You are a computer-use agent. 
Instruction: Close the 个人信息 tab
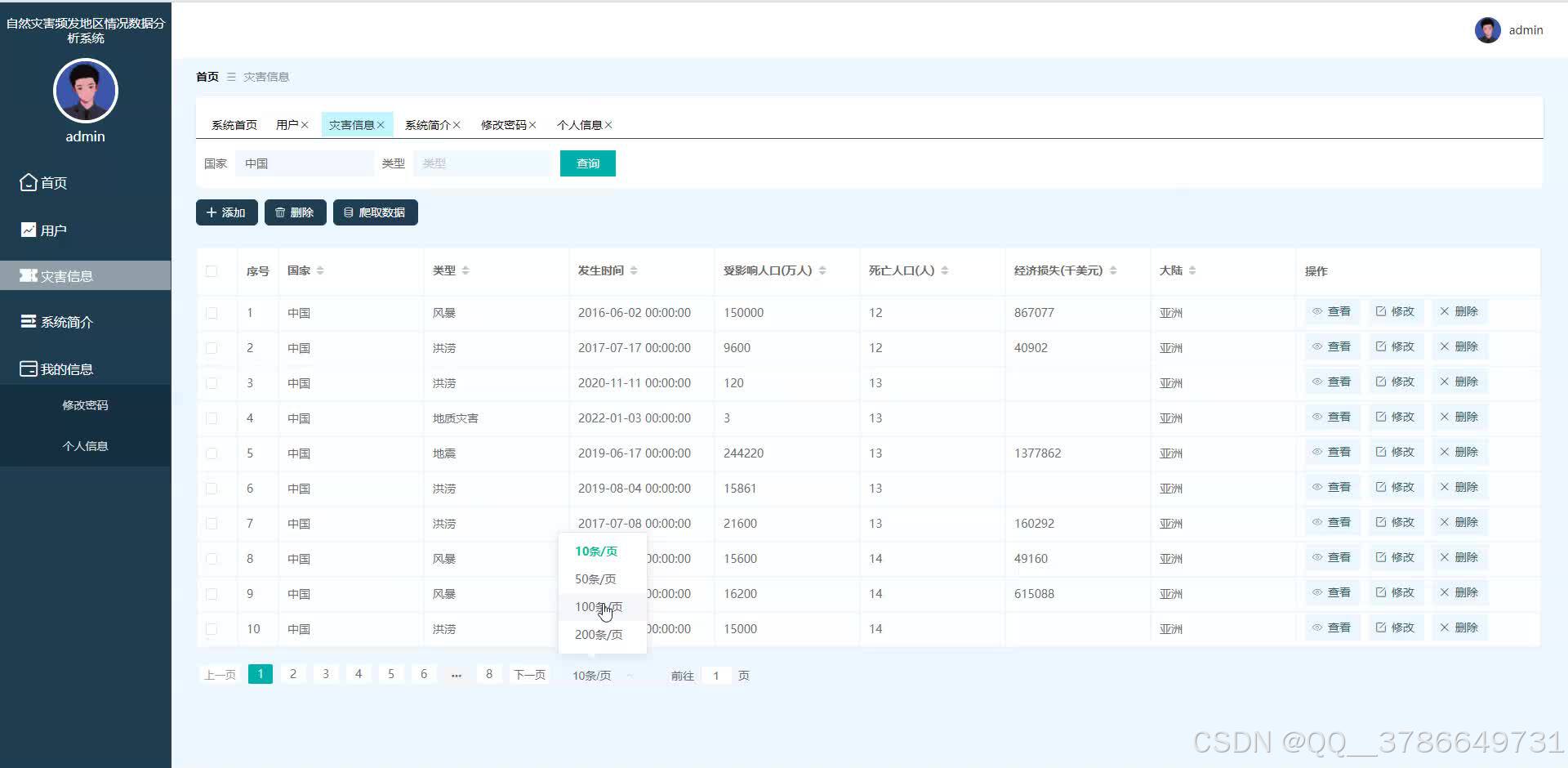608,125
